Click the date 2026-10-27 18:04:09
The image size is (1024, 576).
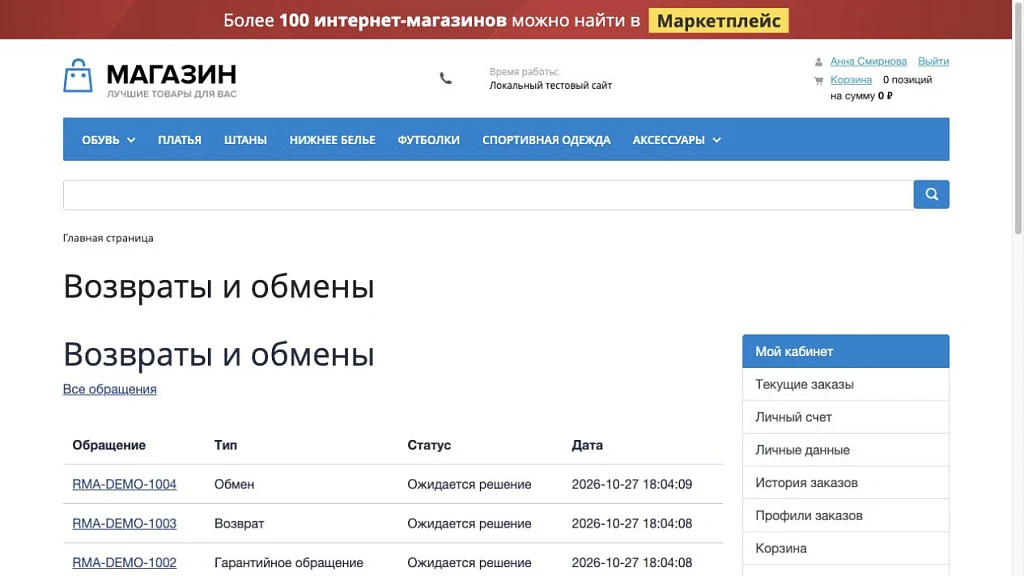(x=632, y=485)
